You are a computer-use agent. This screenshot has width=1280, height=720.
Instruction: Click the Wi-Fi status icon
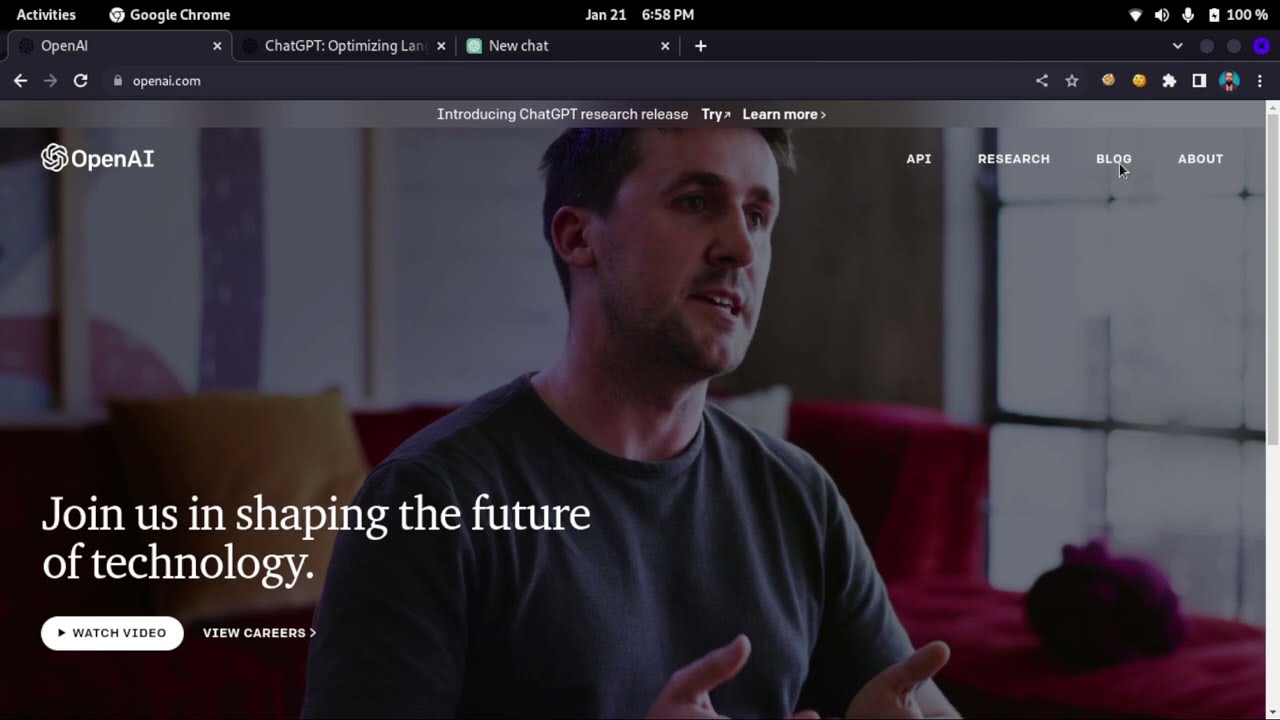point(1135,15)
